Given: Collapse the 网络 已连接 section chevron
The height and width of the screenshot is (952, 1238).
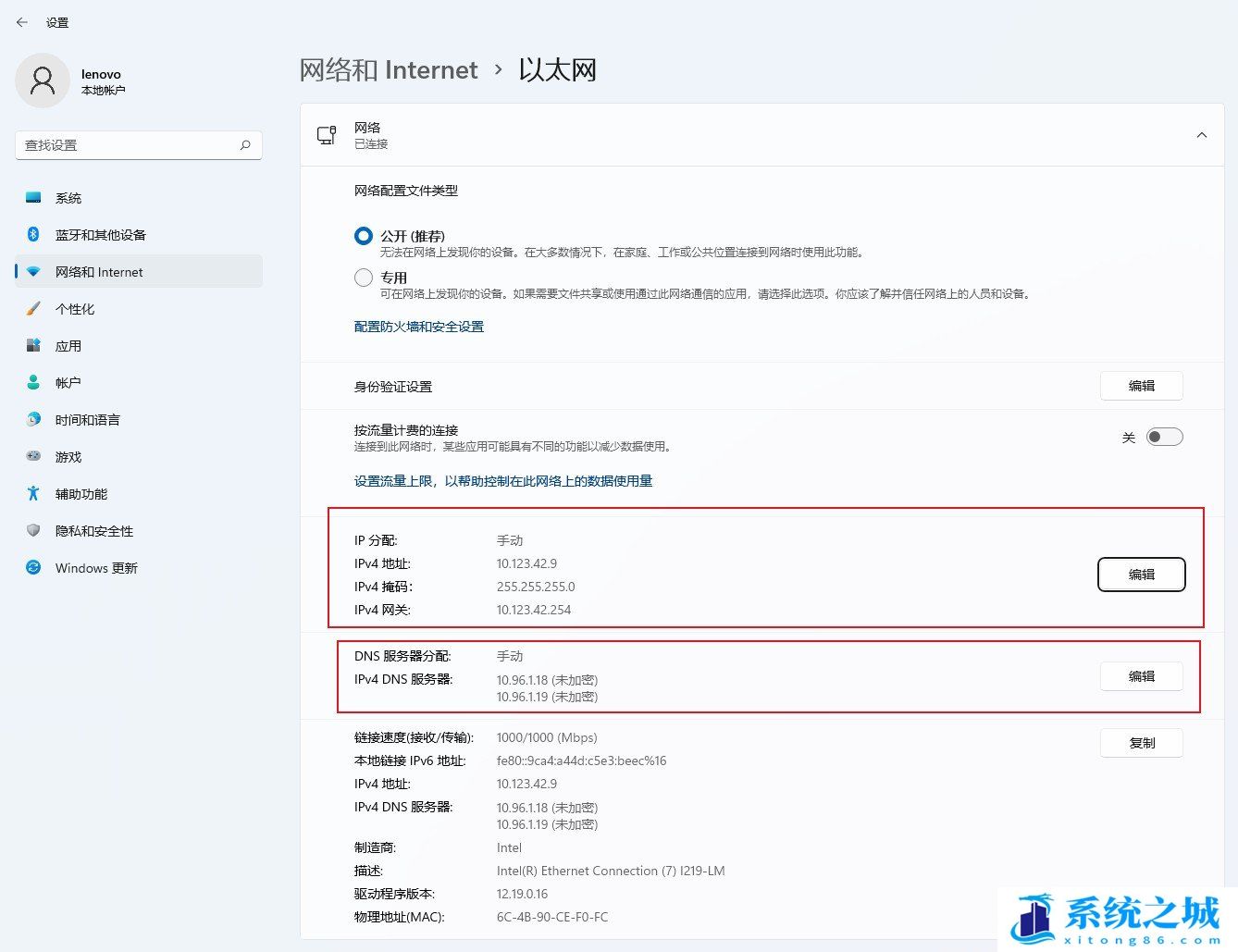Looking at the screenshot, I should click(1201, 135).
